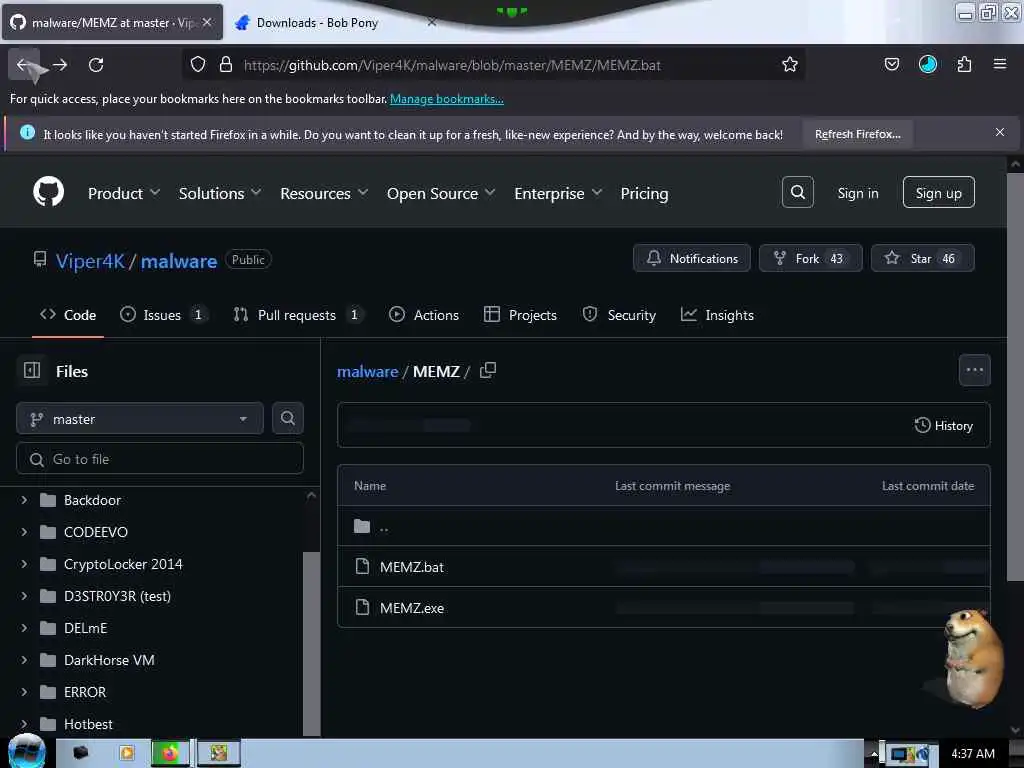The image size is (1024, 768).
Task: Click the Sign in link
Action: coord(857,193)
